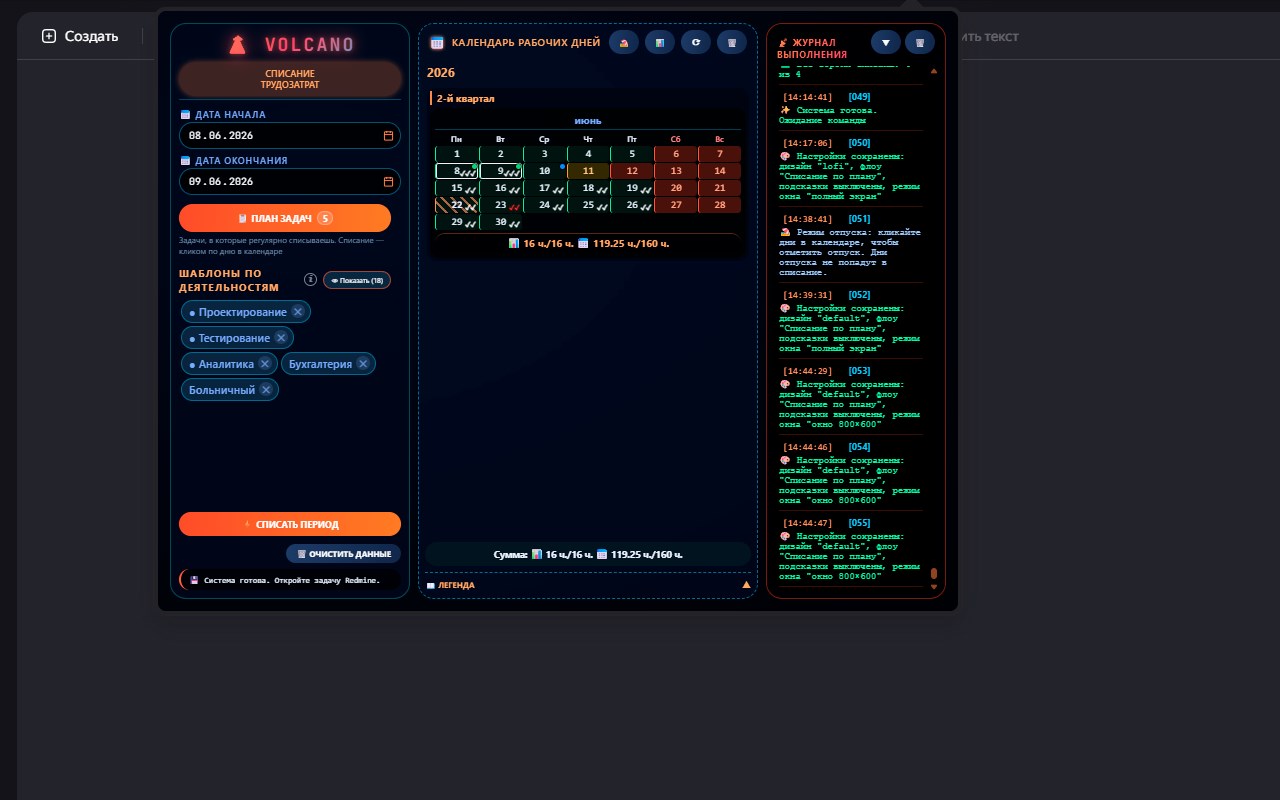Open the start date calendar picker
This screenshot has height=800, width=1280.
pyautogui.click(x=388, y=135)
